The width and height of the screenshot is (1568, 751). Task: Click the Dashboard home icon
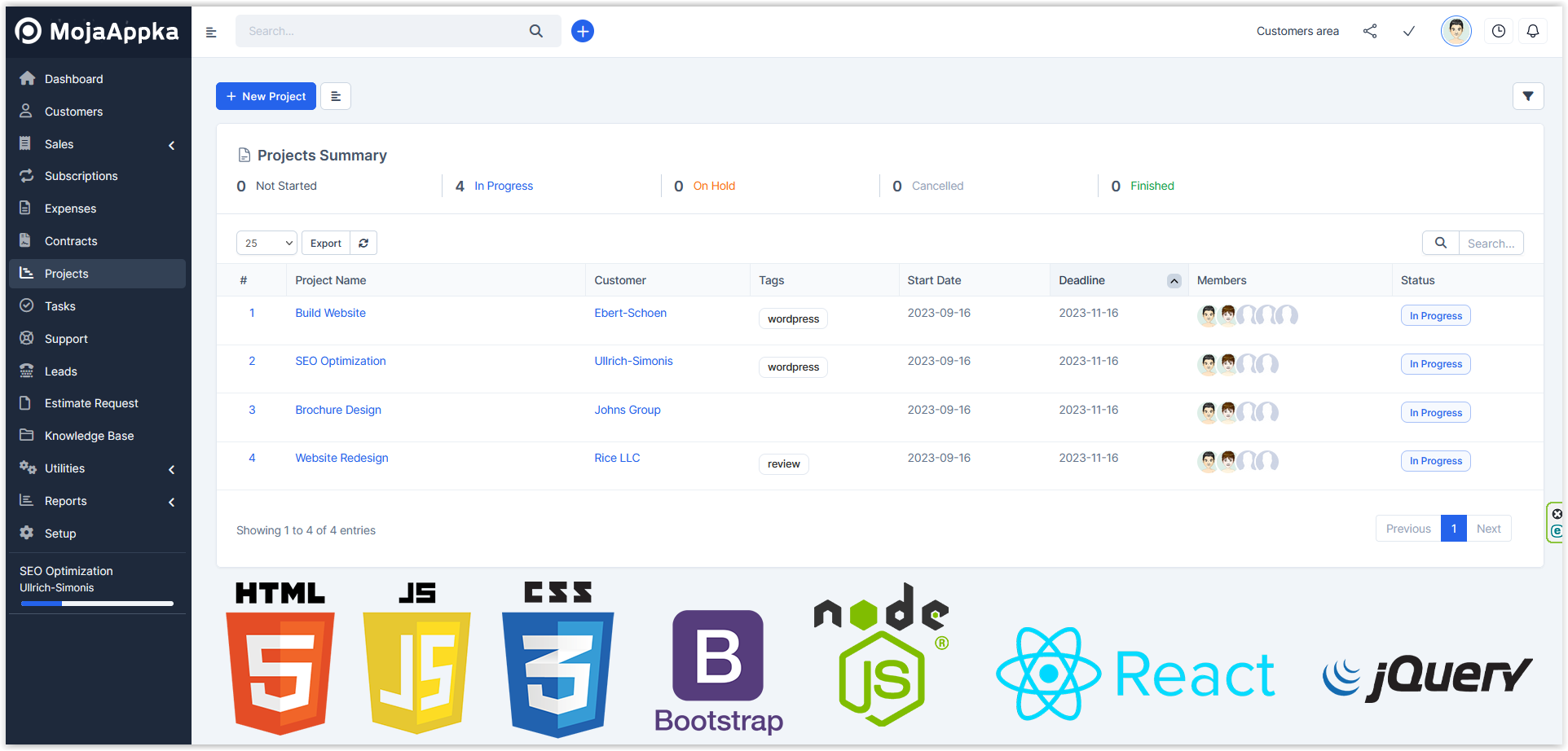tap(27, 78)
